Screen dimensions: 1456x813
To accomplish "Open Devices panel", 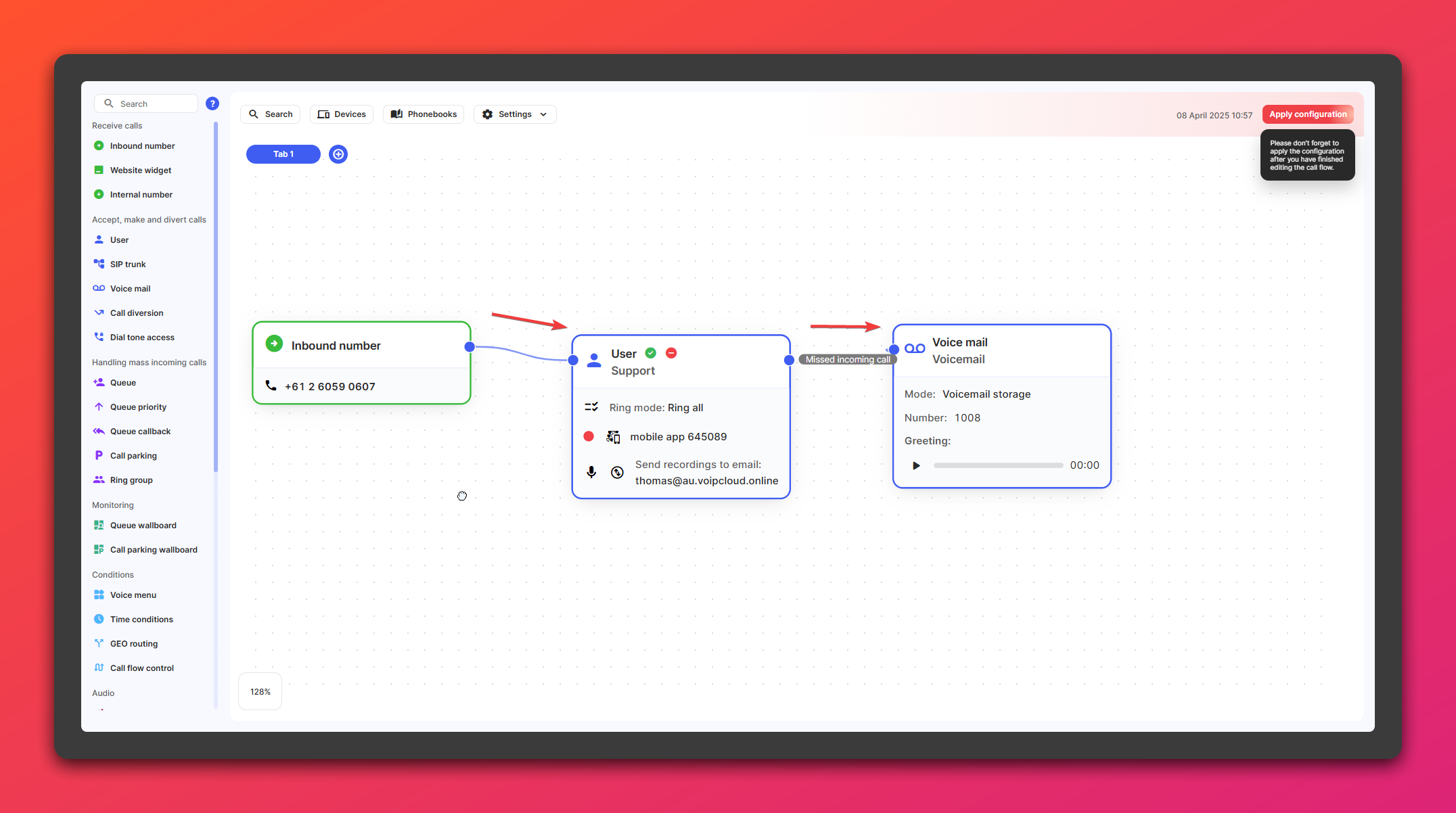I will pyautogui.click(x=342, y=114).
